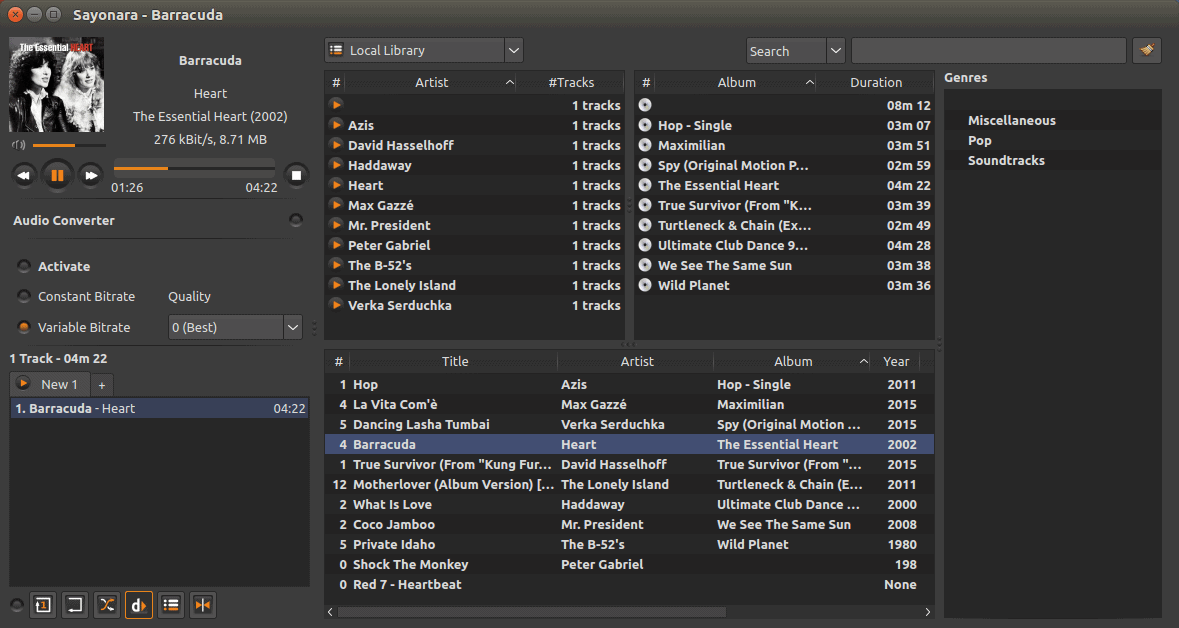
Task: Click the inward-arrows playlist mode icon
Action: (203, 605)
